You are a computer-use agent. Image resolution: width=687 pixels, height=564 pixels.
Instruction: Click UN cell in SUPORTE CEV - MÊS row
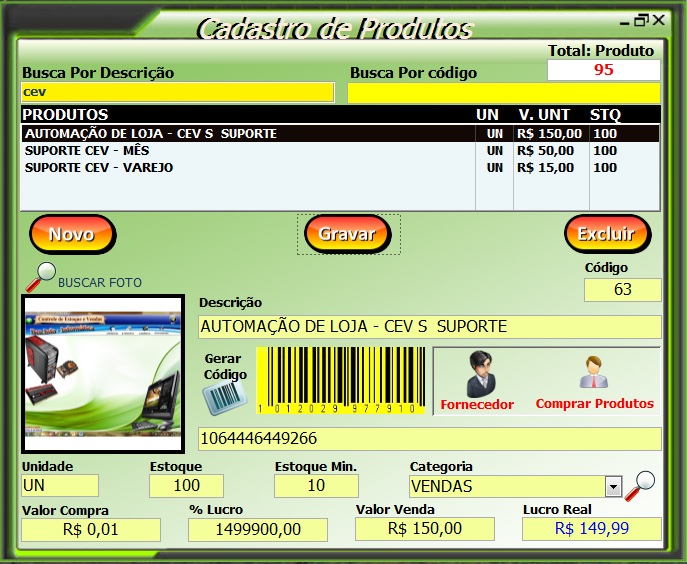(495, 151)
